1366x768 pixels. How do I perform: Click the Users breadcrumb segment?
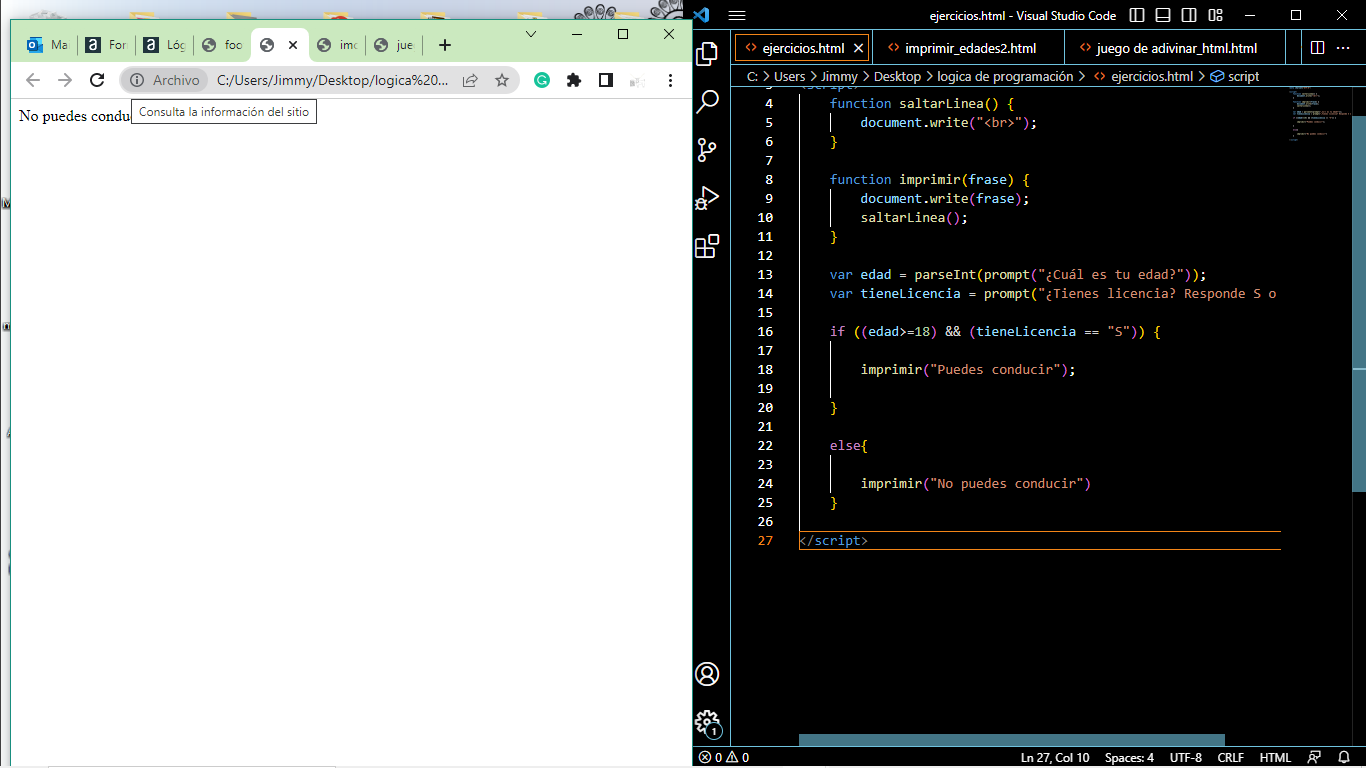(x=789, y=76)
